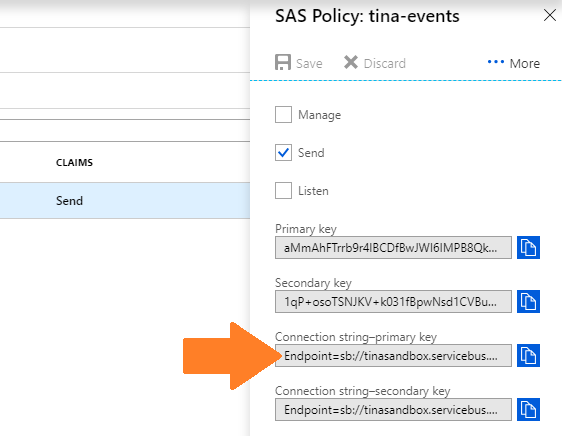Viewport: 562px width, 436px height.
Task: Copy the Primary key value
Action: coord(528,247)
